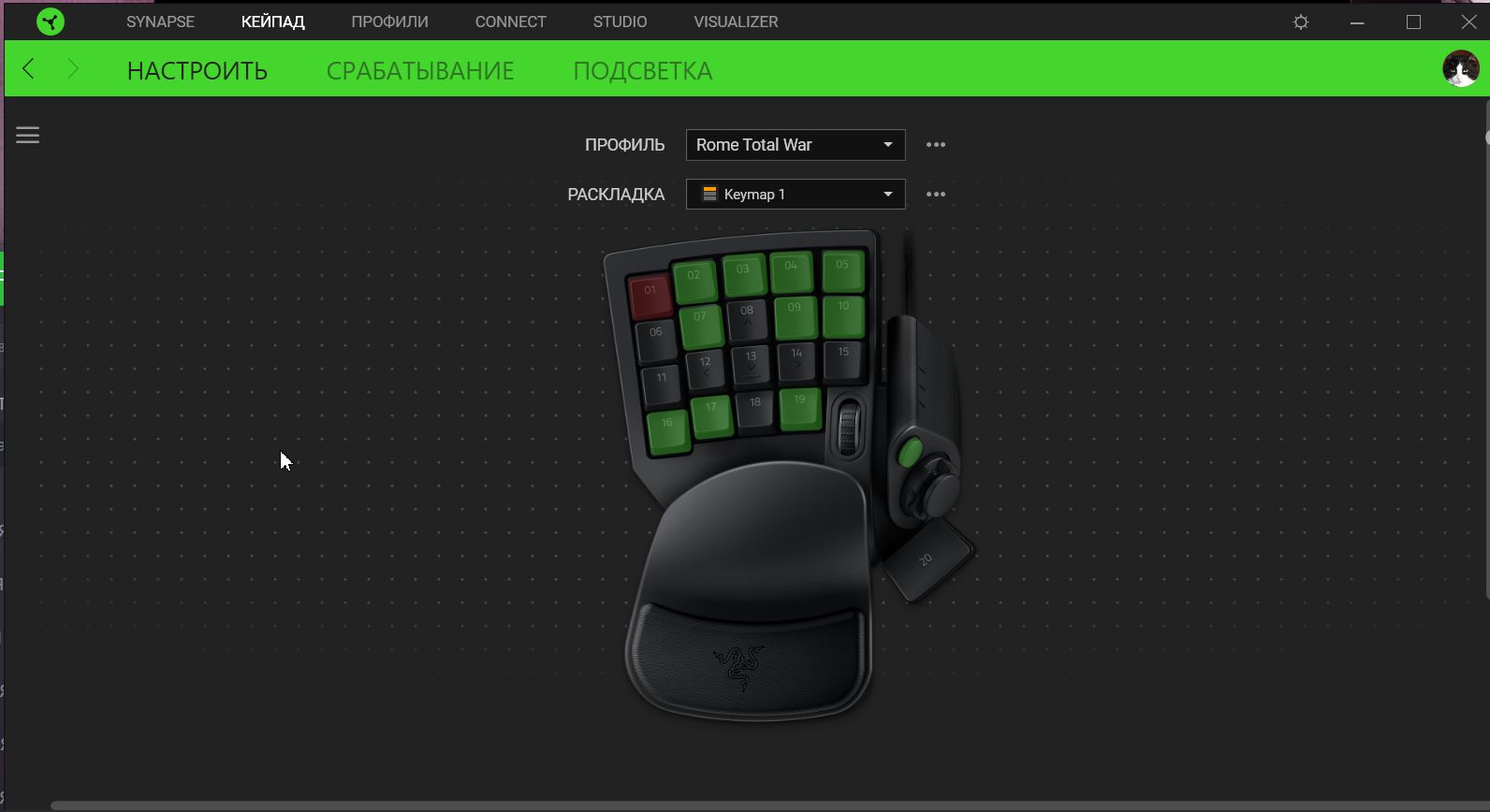The width and height of the screenshot is (1490, 812).
Task: Select keypad key 18
Action: click(x=755, y=409)
